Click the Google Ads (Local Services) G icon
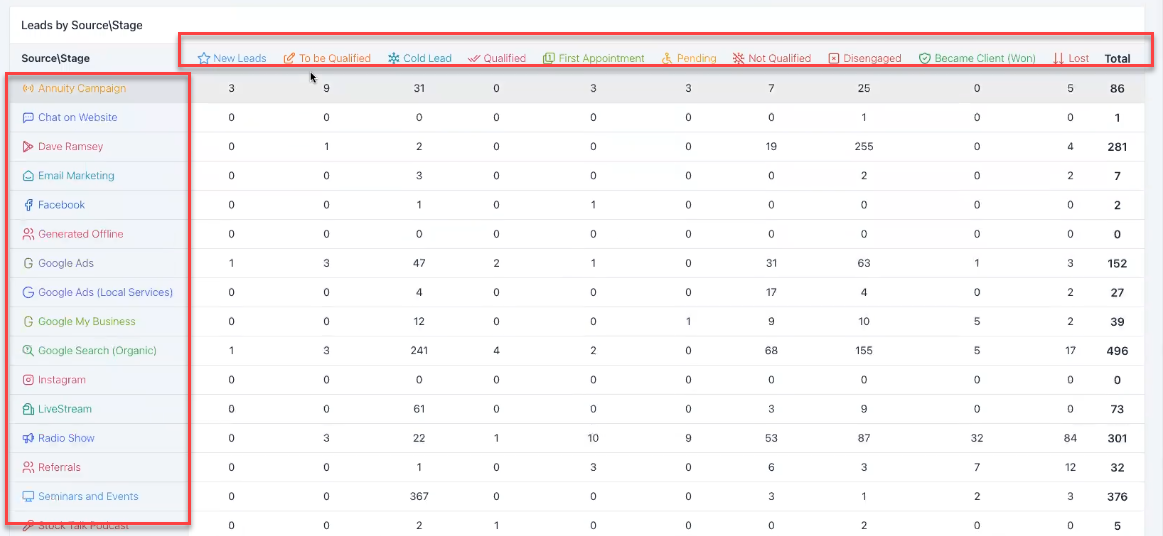Viewport: 1163px width, 536px height. pos(28,292)
